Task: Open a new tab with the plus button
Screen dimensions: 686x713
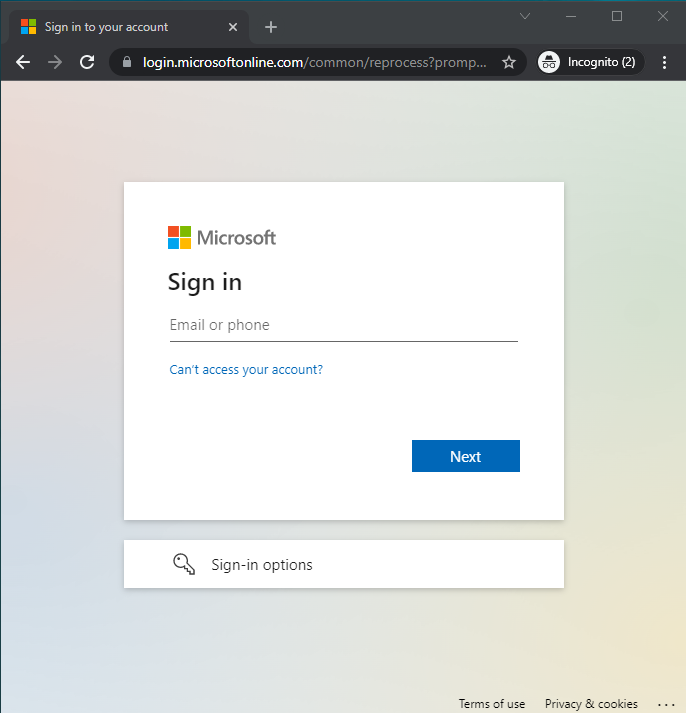Action: (x=270, y=27)
